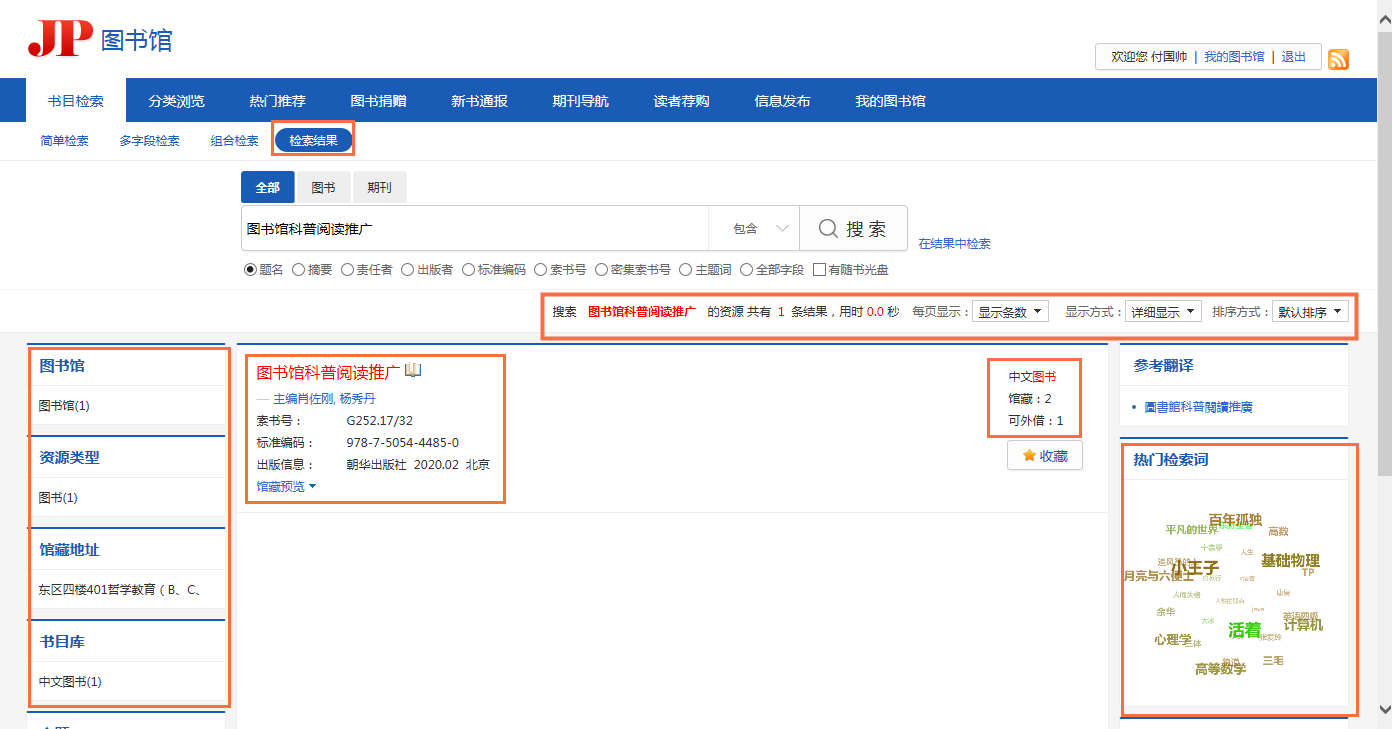
Task: Click the orange RSS feed icon
Action: click(1338, 59)
